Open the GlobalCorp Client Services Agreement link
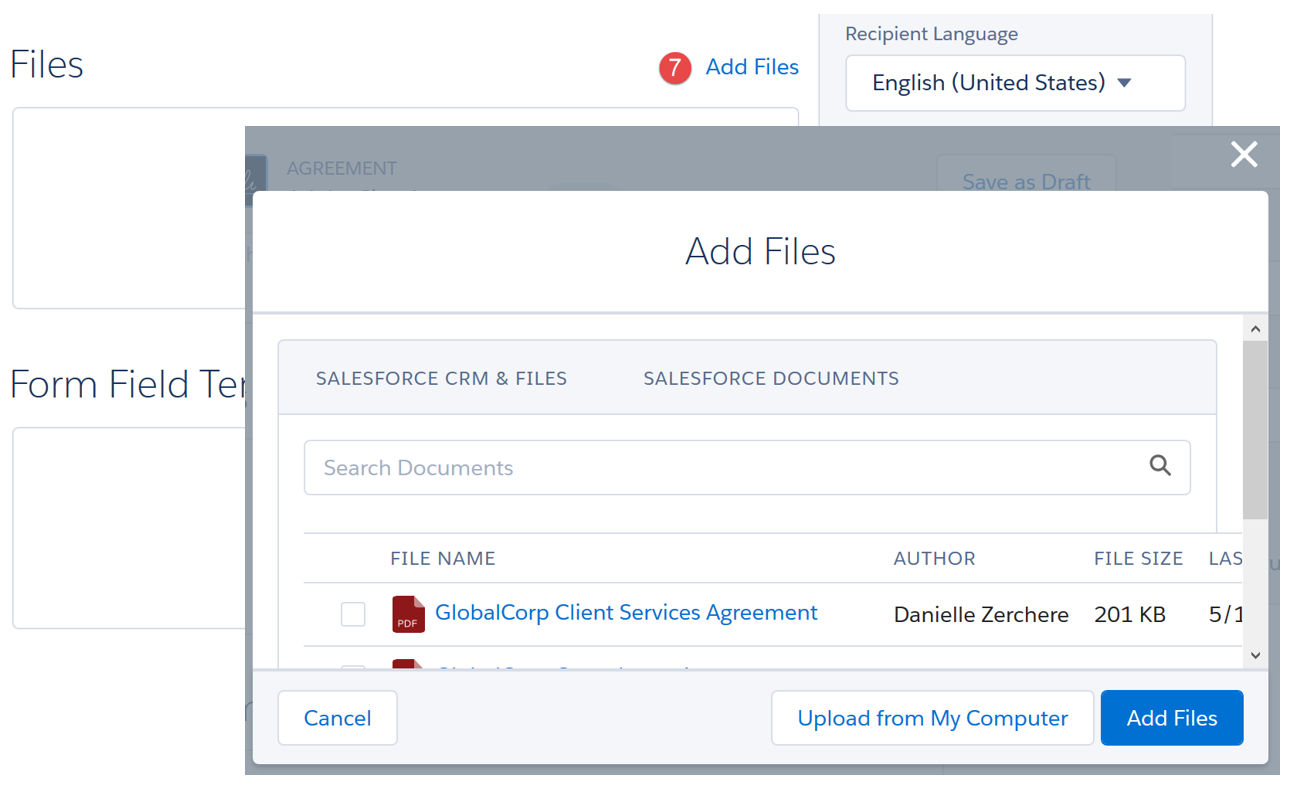 click(626, 613)
